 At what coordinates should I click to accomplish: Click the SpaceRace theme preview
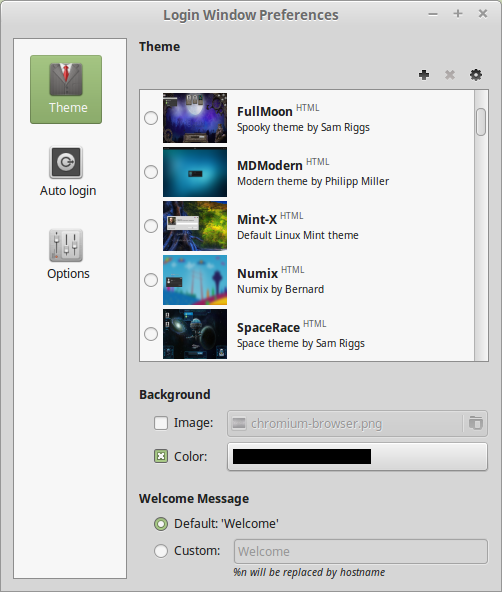click(x=195, y=334)
